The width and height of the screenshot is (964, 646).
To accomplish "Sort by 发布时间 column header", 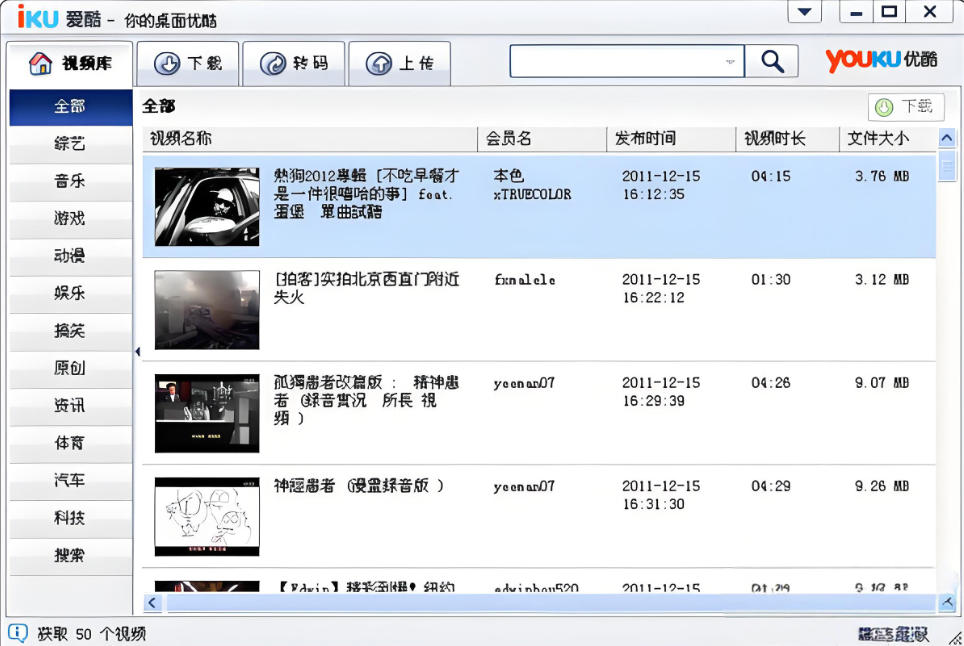I will [671, 139].
